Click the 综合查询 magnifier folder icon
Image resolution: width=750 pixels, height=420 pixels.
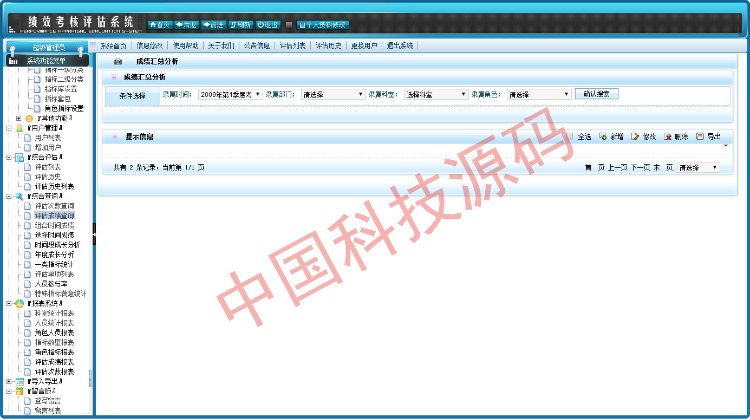(20, 197)
